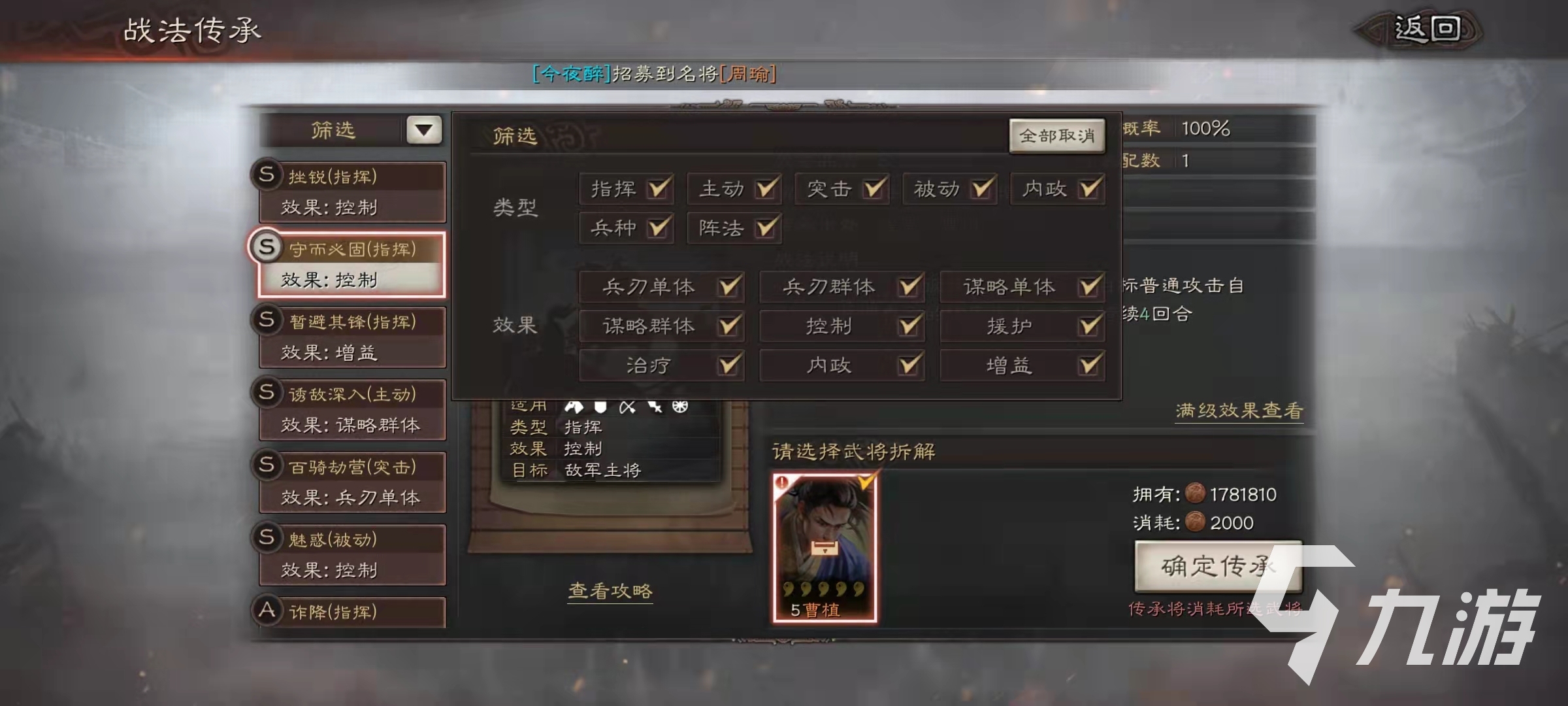Open the 满级效果查看 link
Image resolution: width=1568 pixels, height=706 pixels.
click(x=1239, y=411)
